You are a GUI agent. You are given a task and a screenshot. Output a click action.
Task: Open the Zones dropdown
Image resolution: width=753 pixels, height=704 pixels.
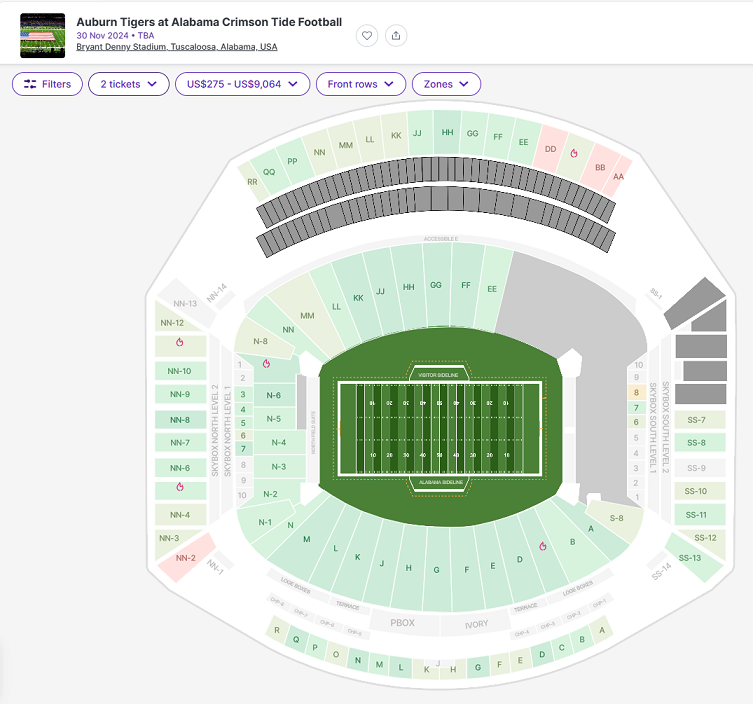click(446, 84)
